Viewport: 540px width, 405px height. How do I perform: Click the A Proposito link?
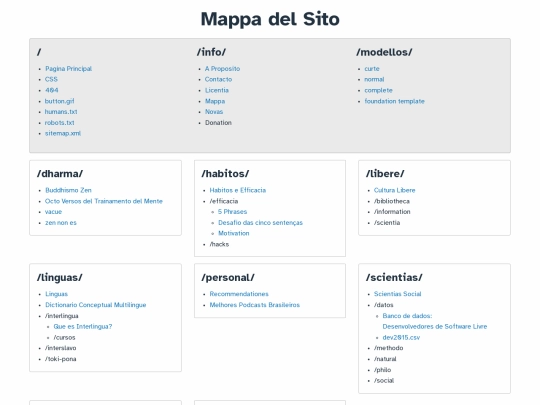coord(222,69)
